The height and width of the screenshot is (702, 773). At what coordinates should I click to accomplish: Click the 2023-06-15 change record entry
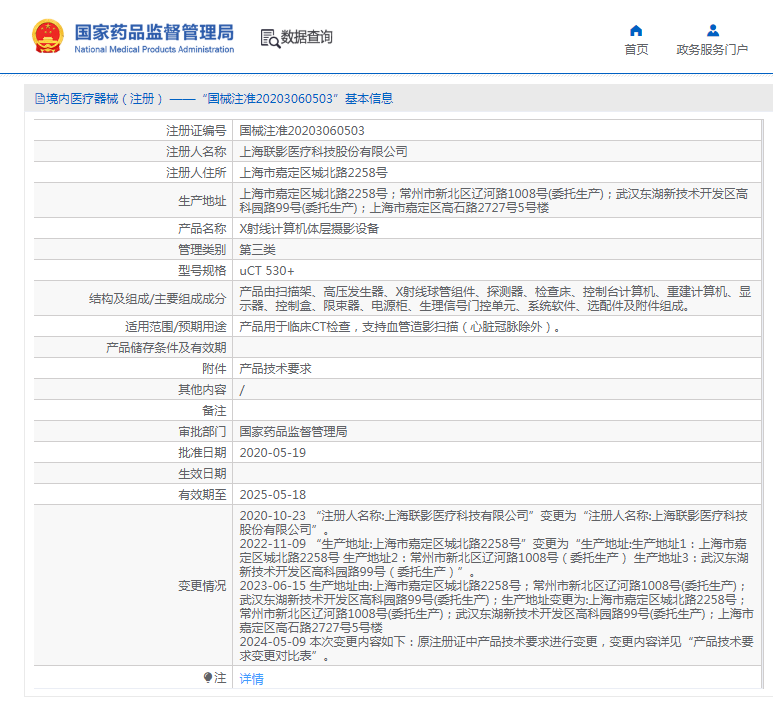496,607
